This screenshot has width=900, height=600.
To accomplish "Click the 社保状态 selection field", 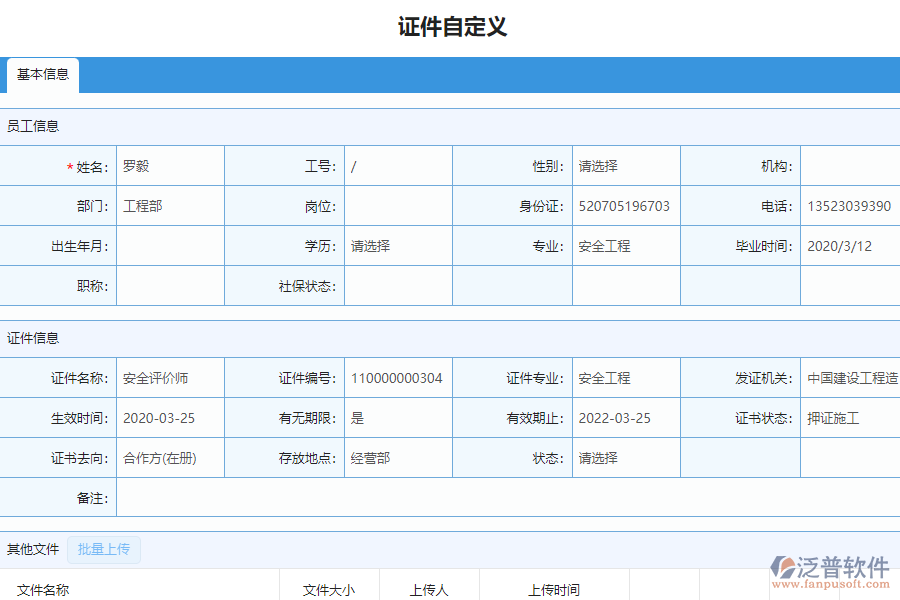I will click(x=398, y=285).
